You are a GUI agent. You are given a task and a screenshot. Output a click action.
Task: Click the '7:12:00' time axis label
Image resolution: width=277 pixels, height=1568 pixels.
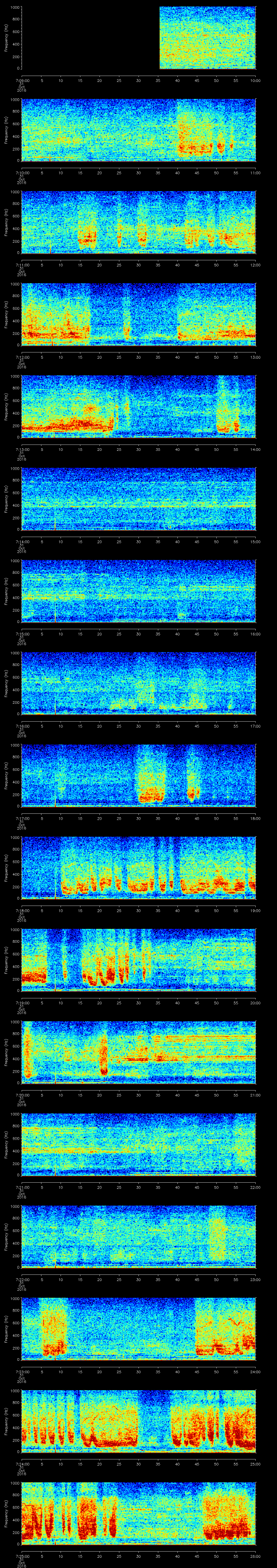(22, 357)
